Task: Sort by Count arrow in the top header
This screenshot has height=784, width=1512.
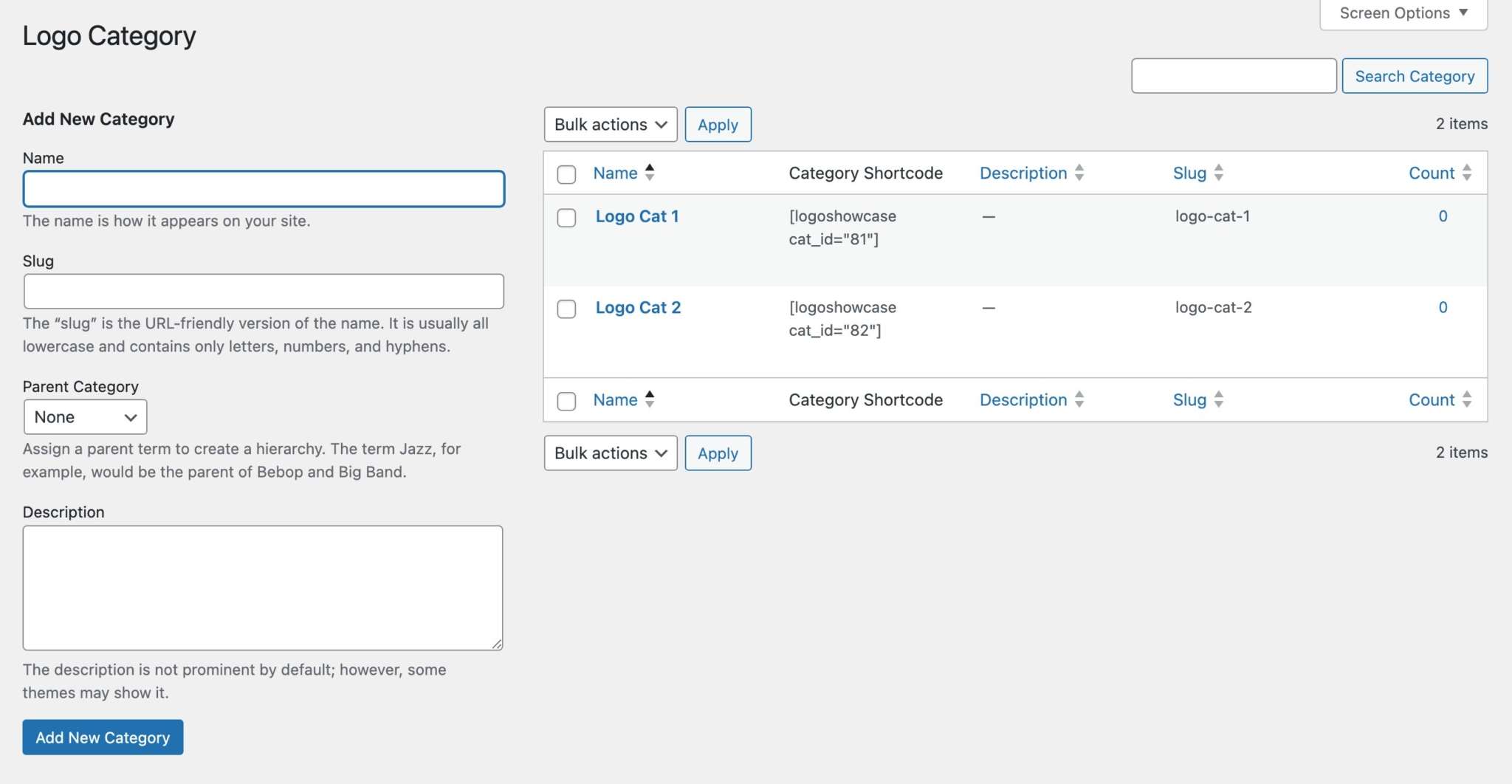Action: point(1467,173)
